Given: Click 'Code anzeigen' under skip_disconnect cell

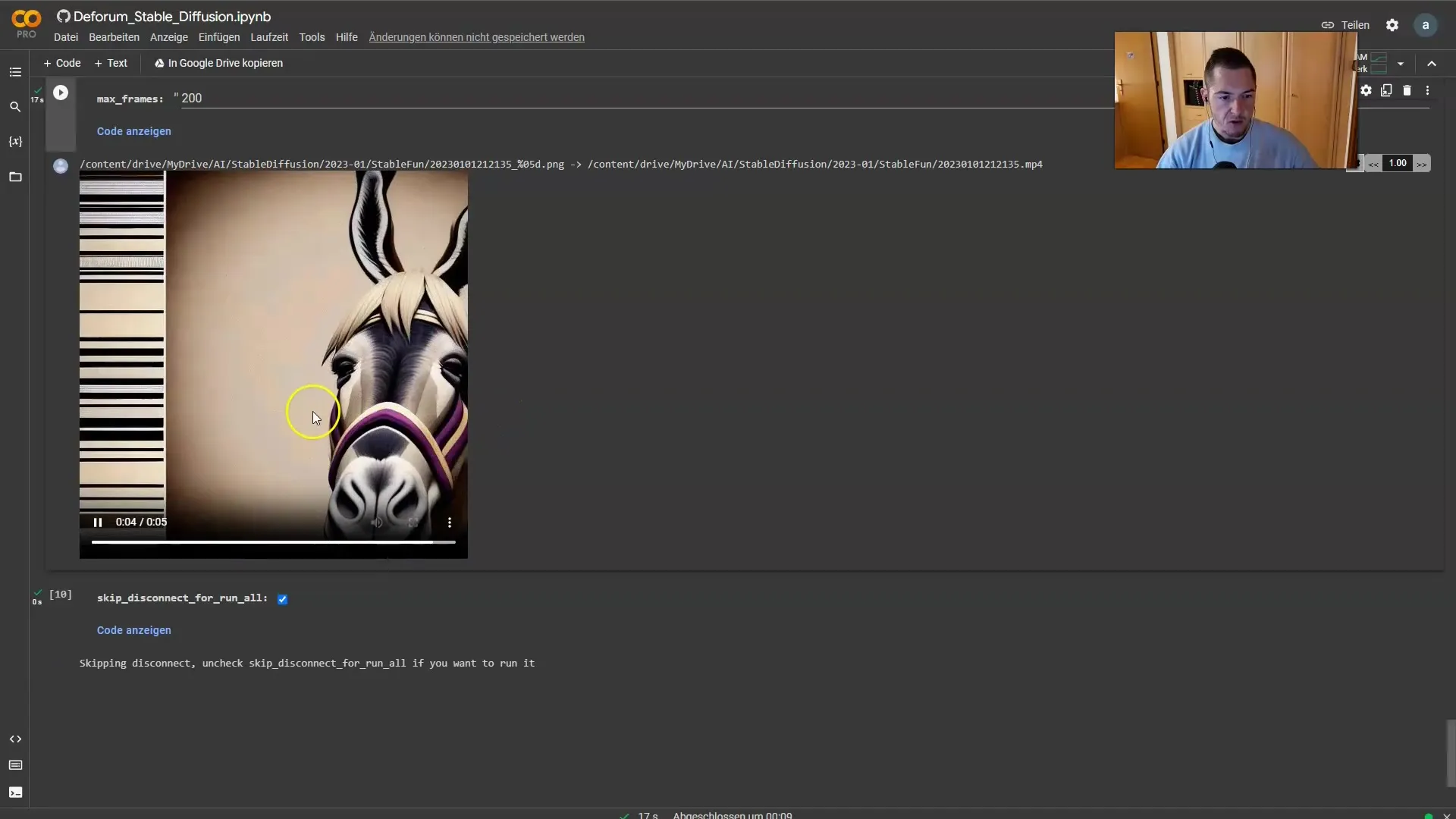Looking at the screenshot, I should point(133,630).
